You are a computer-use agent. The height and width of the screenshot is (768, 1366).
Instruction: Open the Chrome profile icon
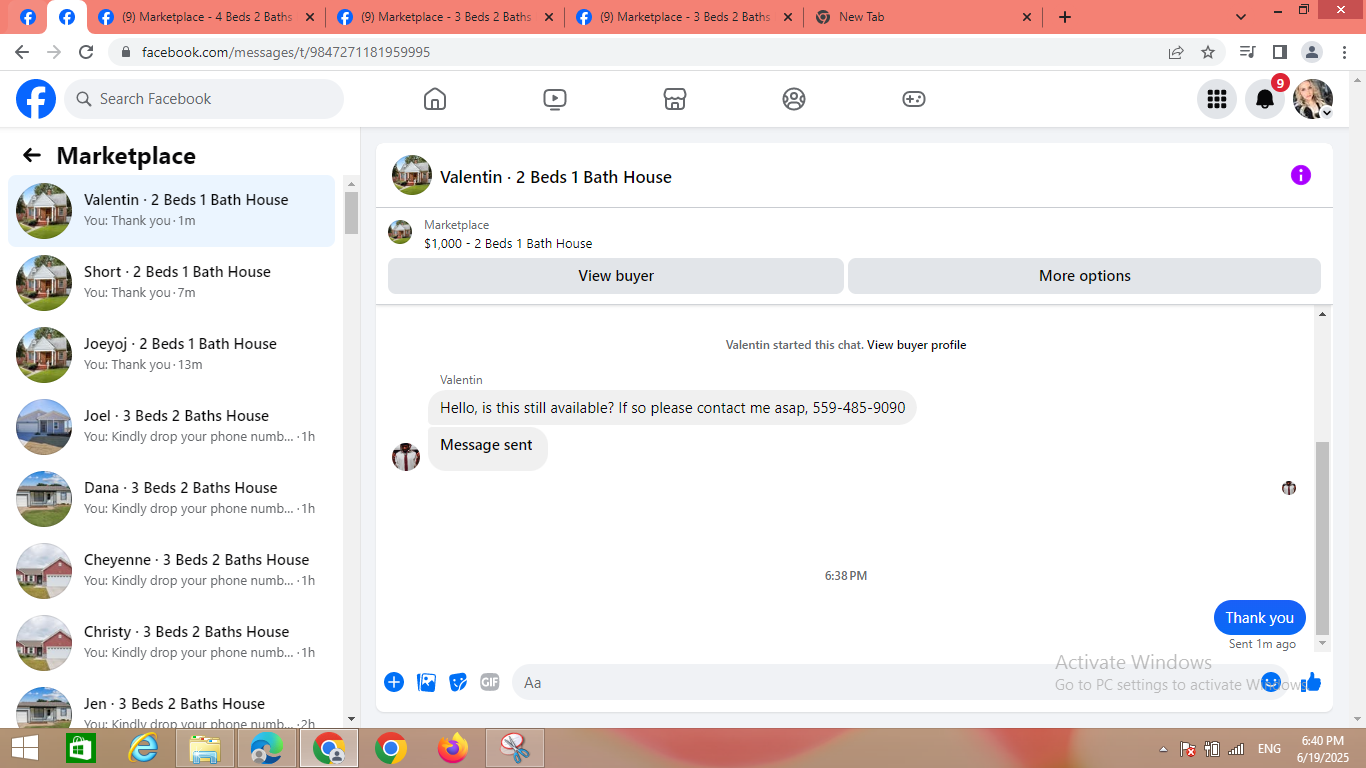(x=1311, y=52)
